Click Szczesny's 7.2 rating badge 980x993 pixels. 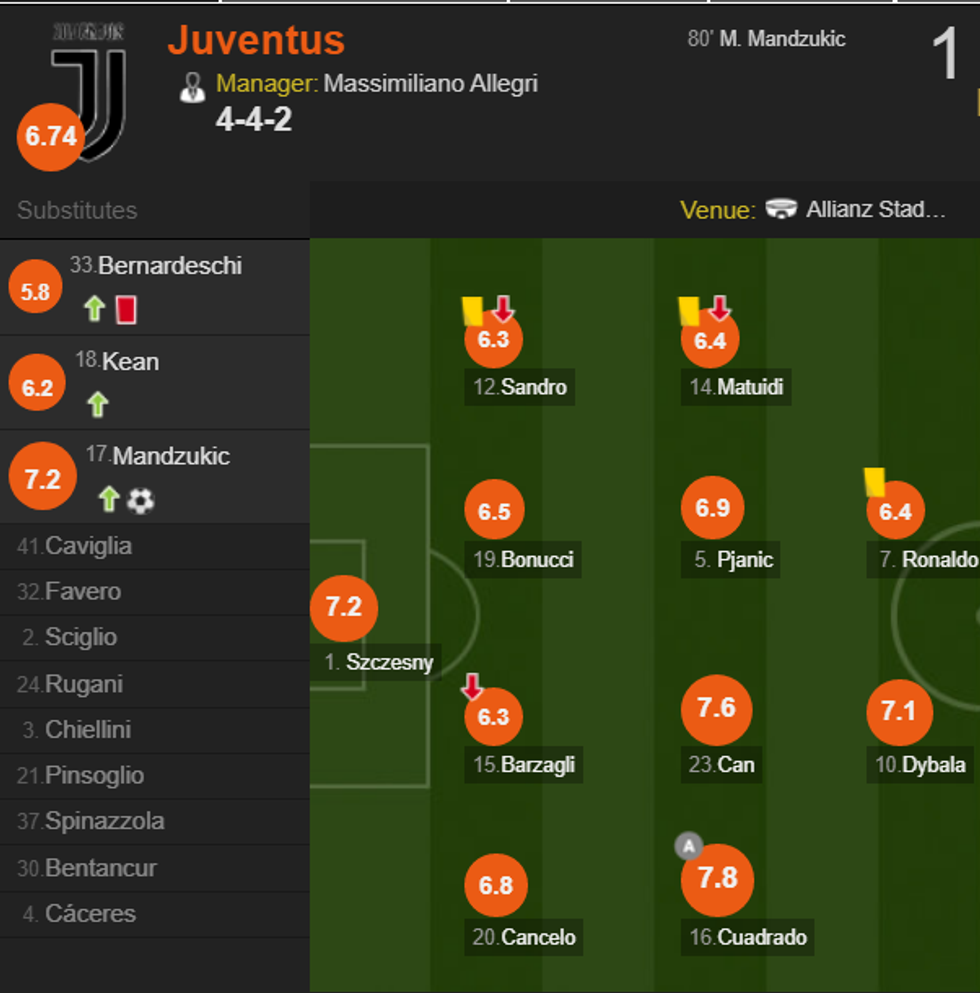pyautogui.click(x=344, y=607)
